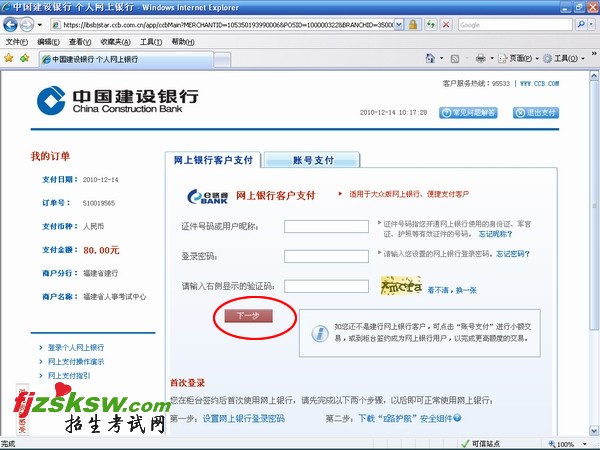Open the 文件(F) menu
600x450 pixels.
coord(17,42)
